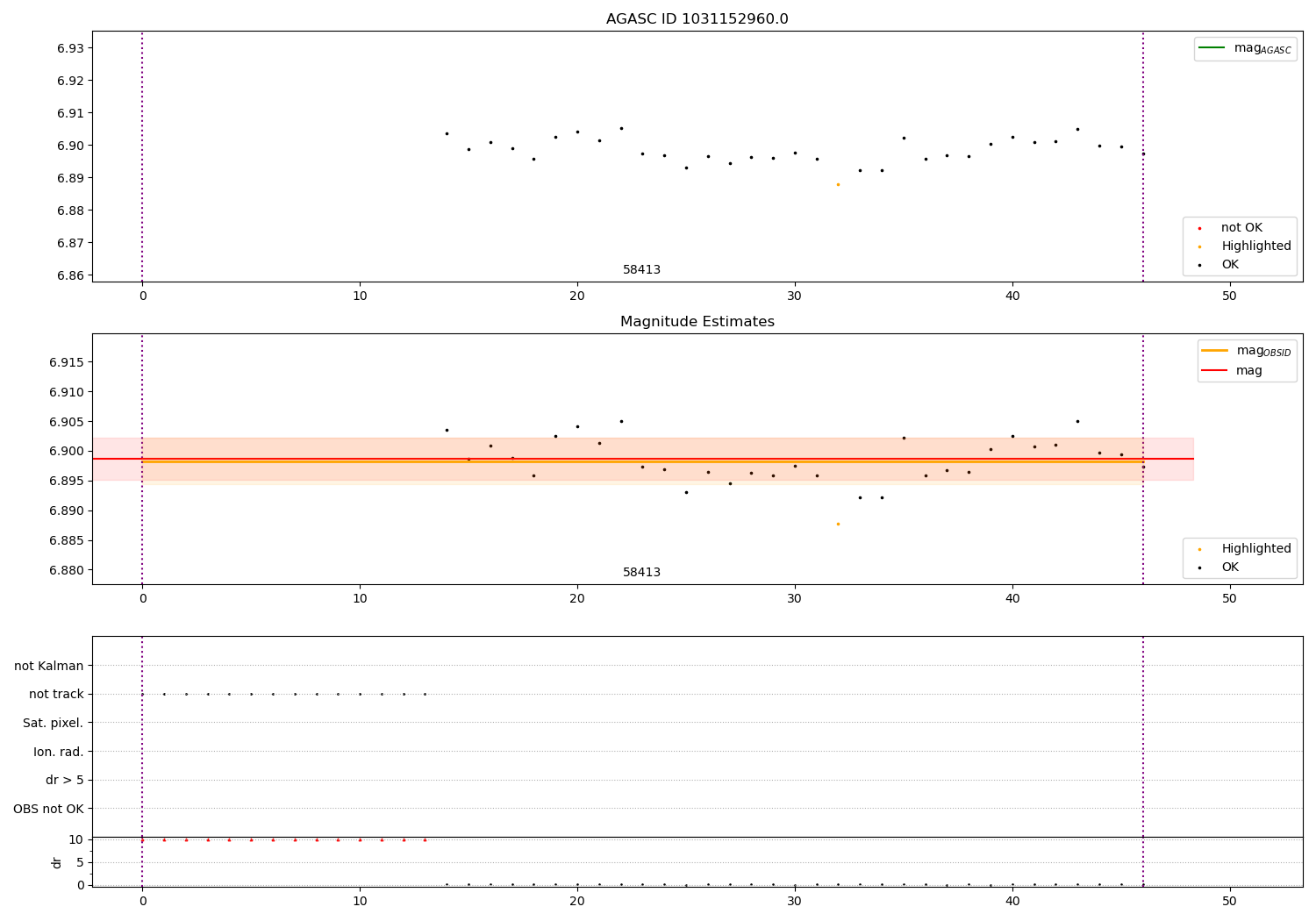Click the red mag line right of the 46 marker

tap(1169, 459)
